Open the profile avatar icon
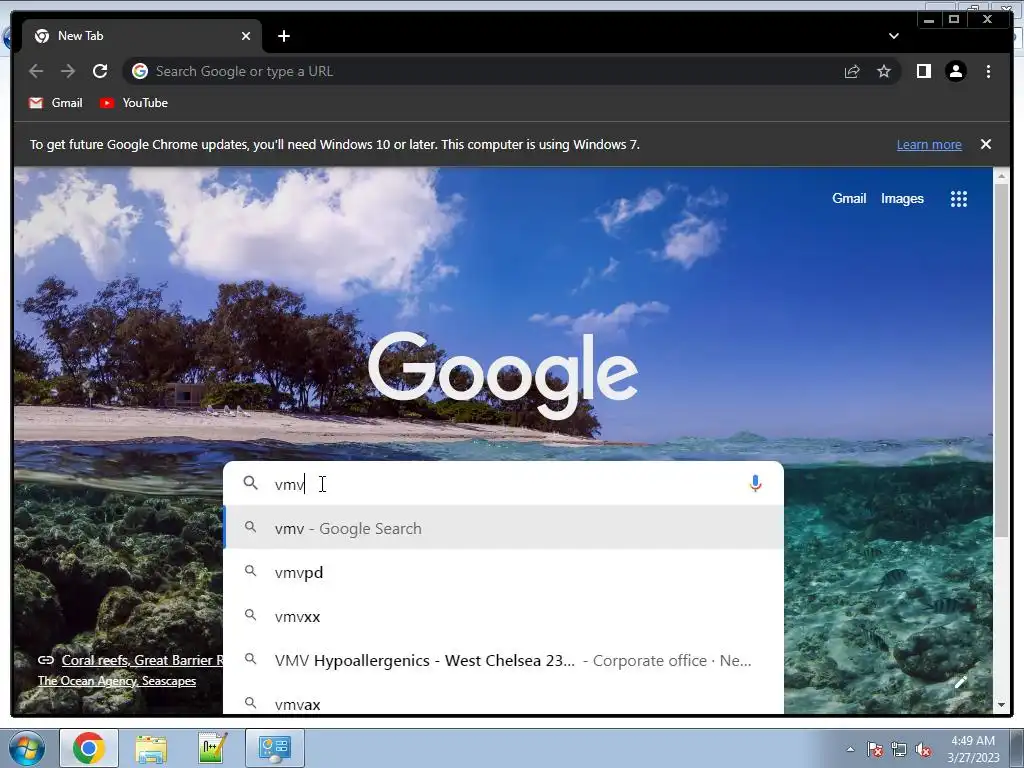 pos(955,71)
